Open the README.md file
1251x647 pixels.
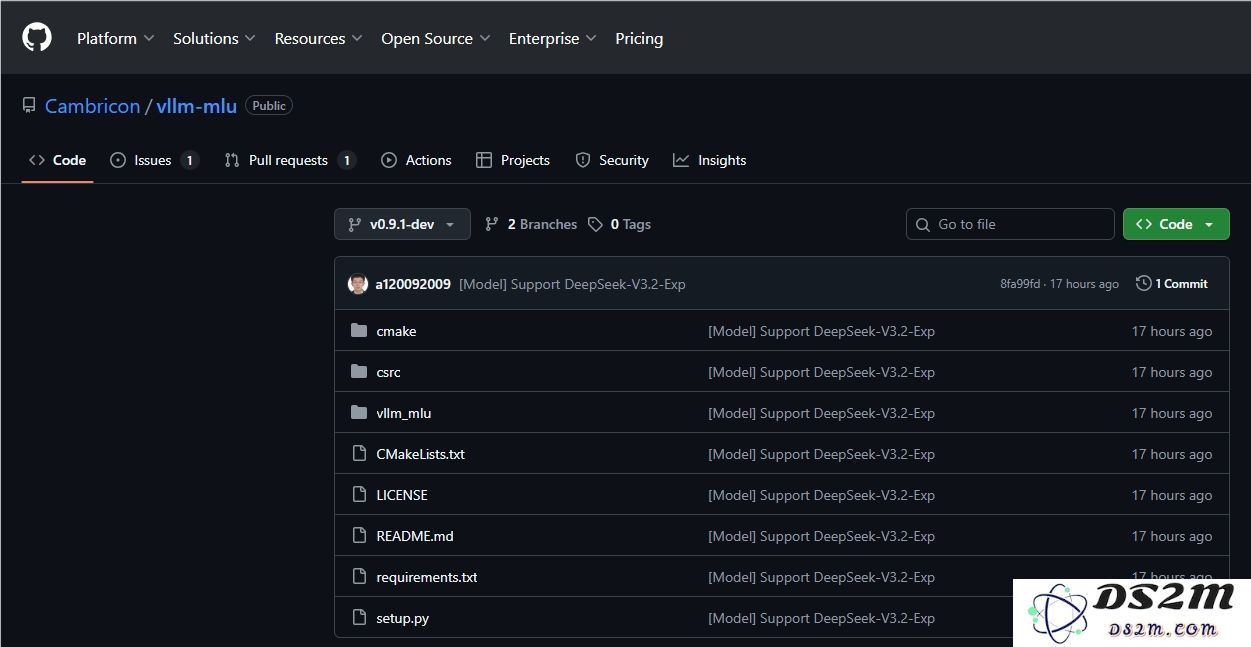[x=414, y=535]
